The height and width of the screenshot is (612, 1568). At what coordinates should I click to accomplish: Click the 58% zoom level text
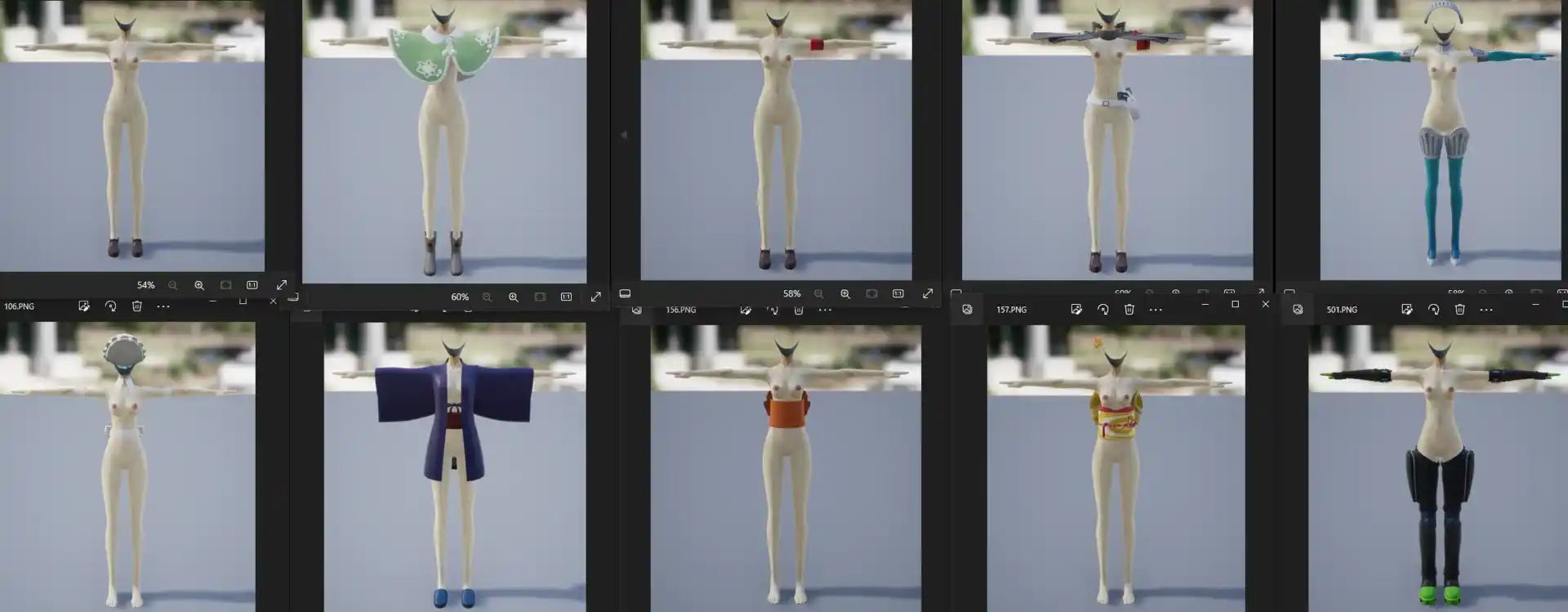[x=791, y=293]
